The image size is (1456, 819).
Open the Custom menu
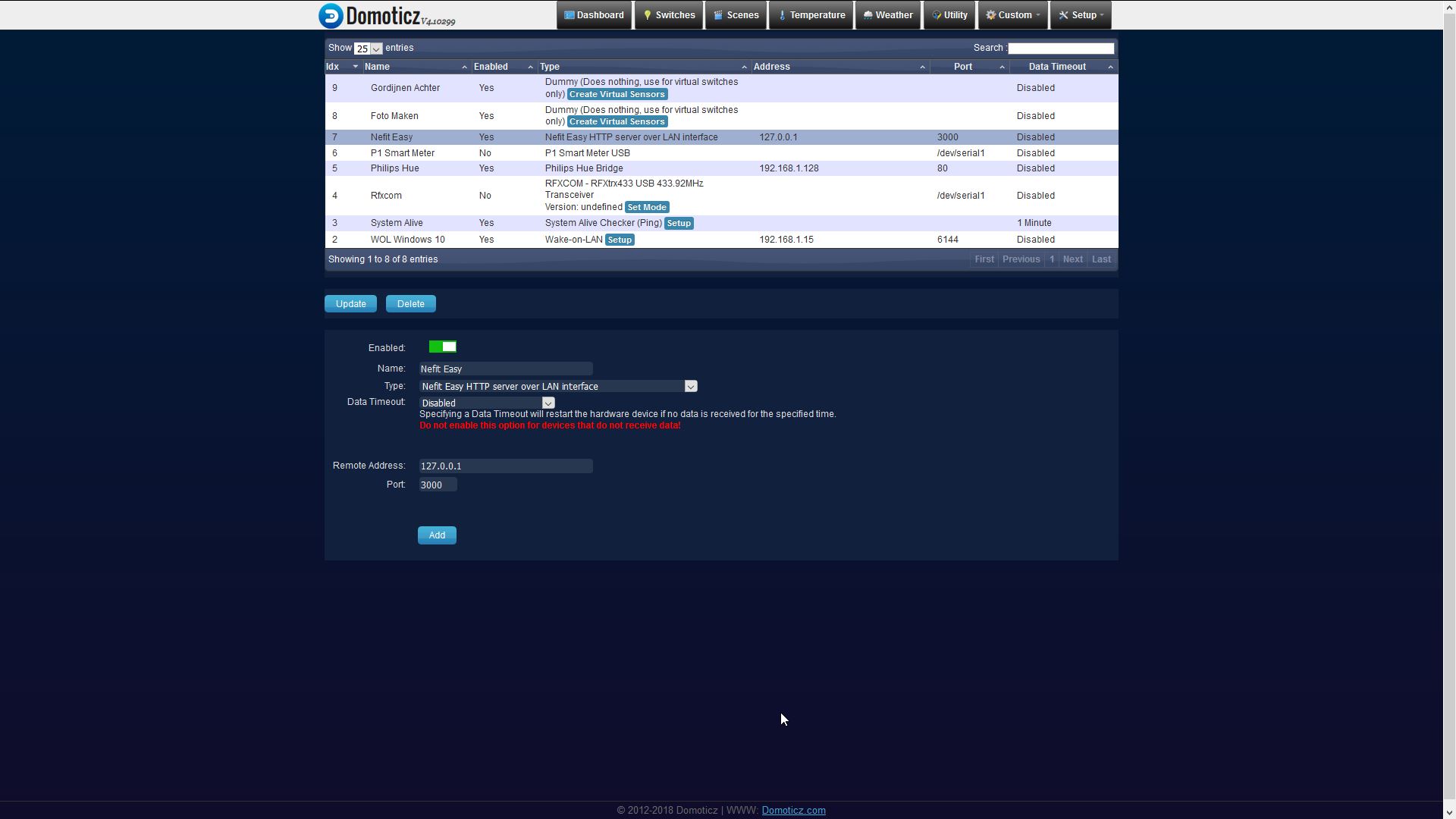(1012, 15)
